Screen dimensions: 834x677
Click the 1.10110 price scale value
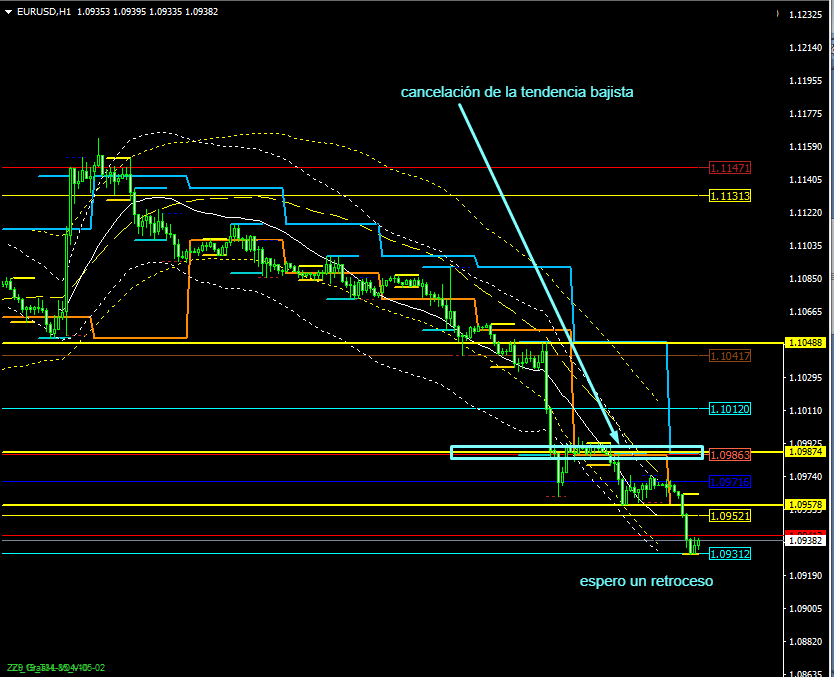point(805,411)
